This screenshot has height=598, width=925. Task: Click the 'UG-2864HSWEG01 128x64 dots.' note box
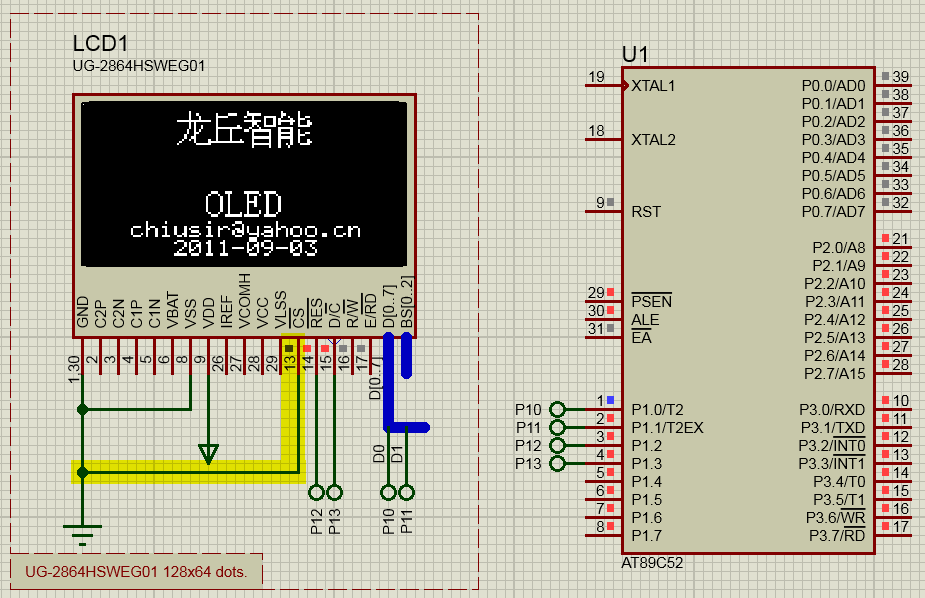[136, 571]
